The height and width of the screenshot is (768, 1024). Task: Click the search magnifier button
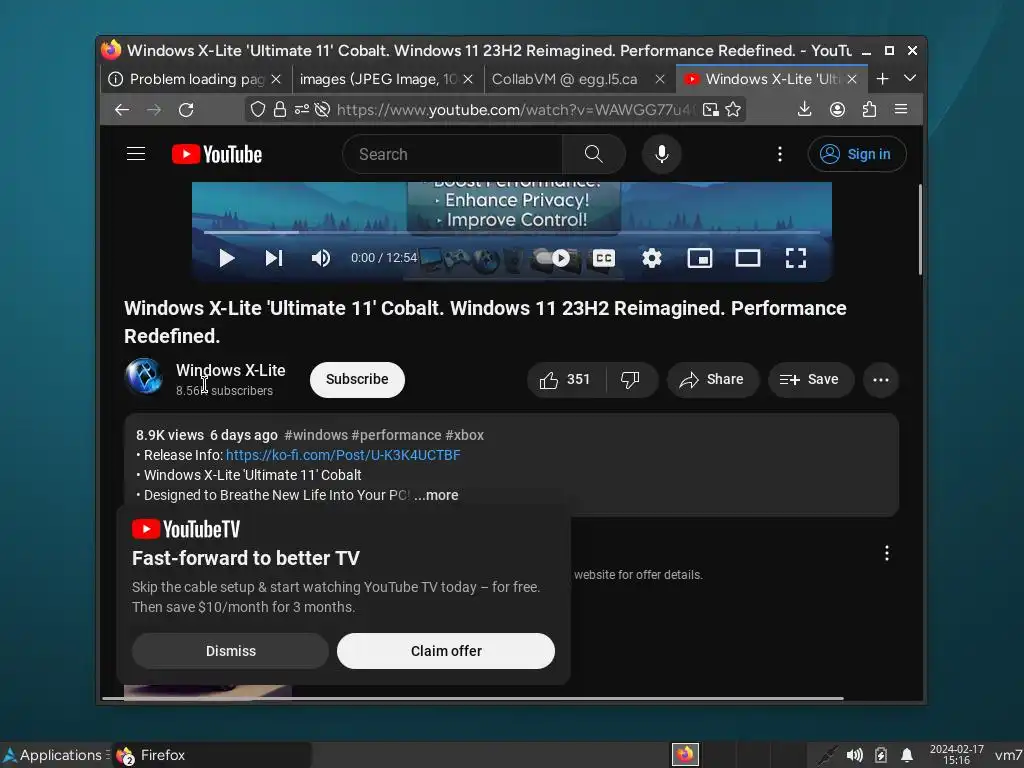(x=594, y=154)
